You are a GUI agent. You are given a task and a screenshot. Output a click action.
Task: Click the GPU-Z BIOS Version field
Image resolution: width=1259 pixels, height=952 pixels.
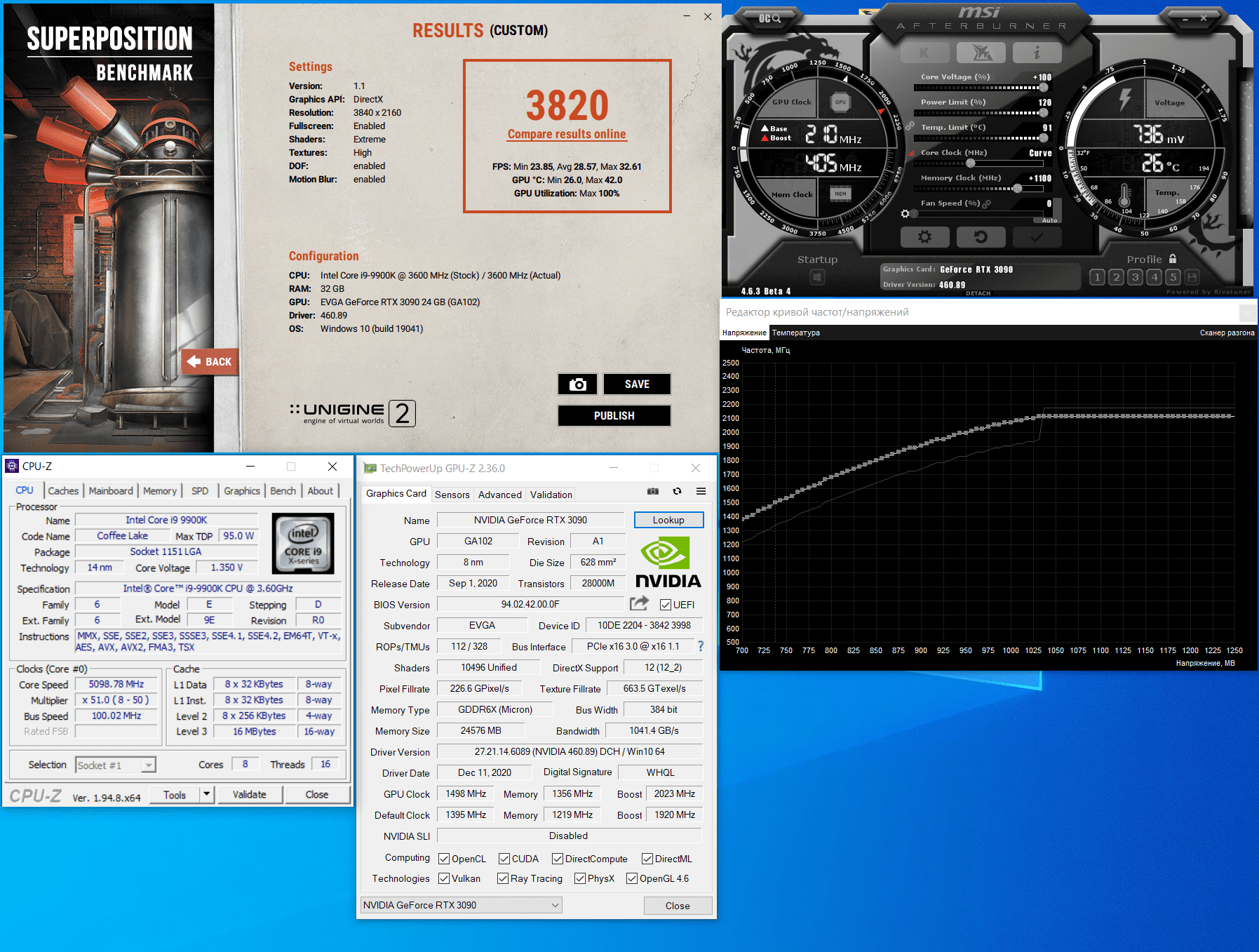coord(530,604)
